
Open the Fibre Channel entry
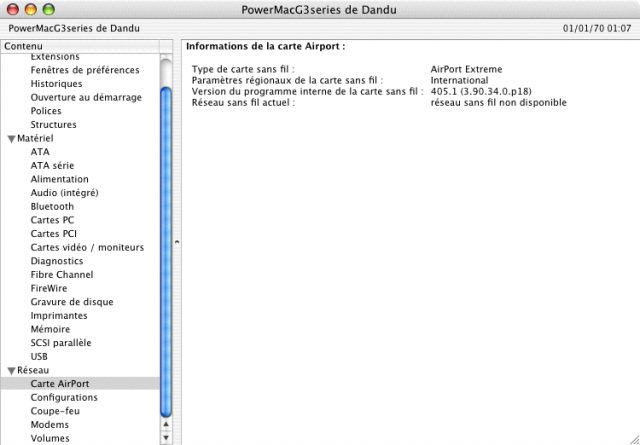[62, 275]
